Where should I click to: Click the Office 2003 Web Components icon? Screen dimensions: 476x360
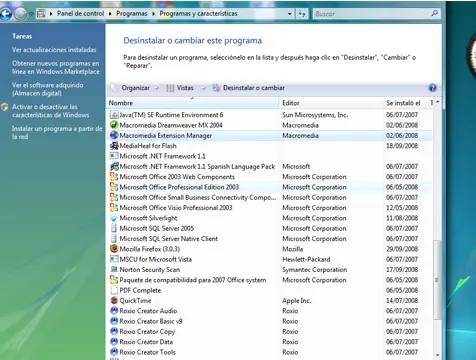pyautogui.click(x=114, y=177)
